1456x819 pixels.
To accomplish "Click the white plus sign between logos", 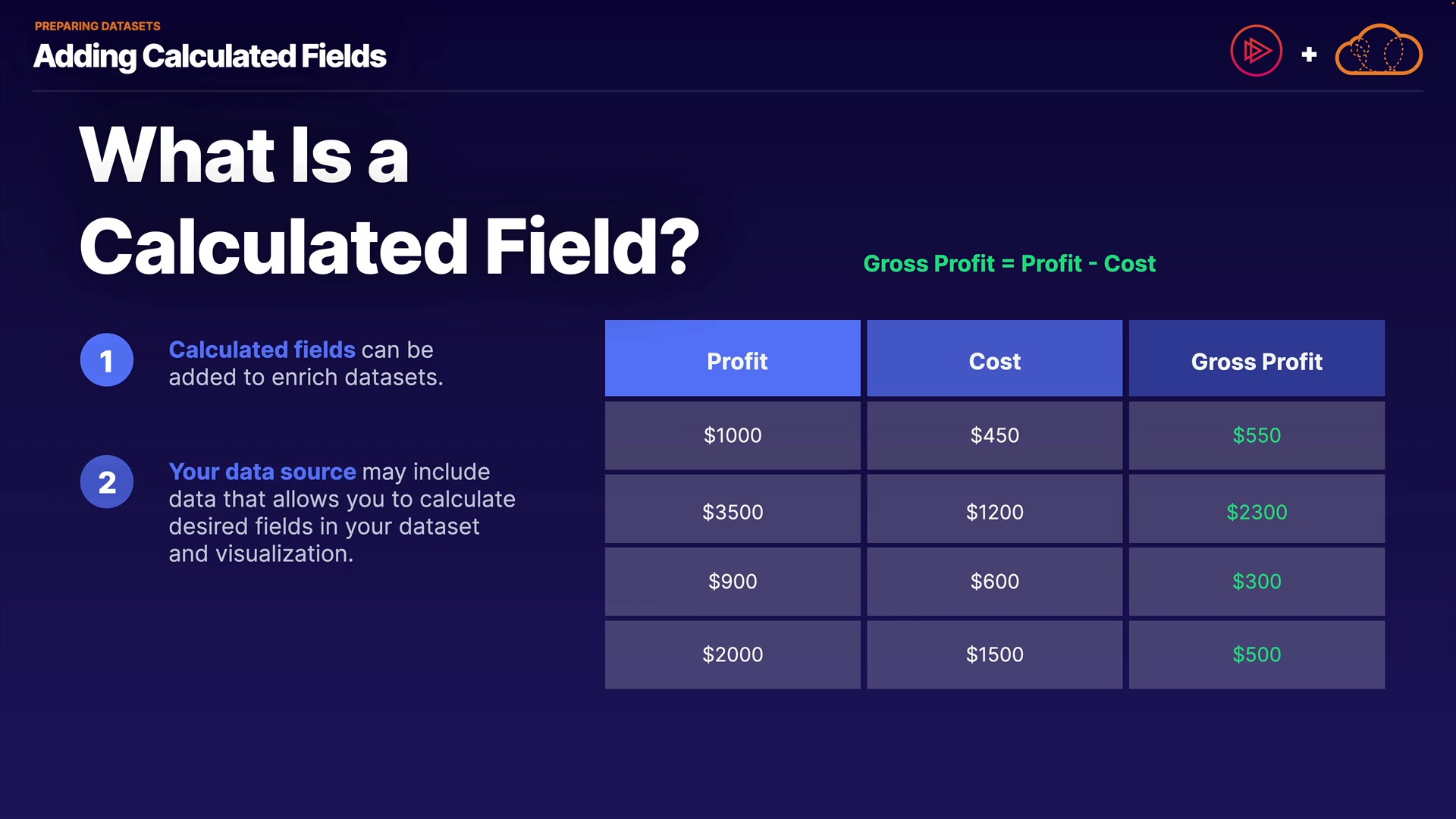I will tap(1309, 55).
